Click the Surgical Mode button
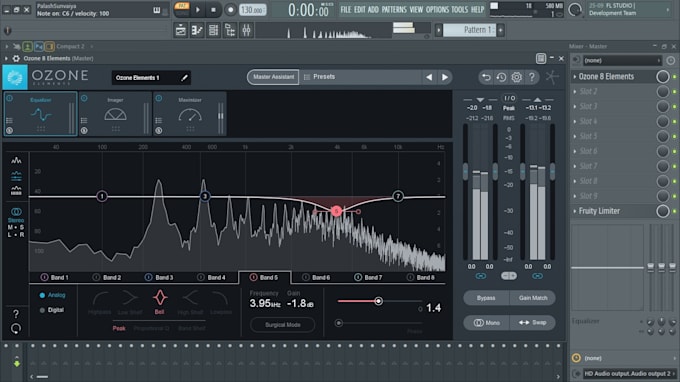 pos(283,325)
